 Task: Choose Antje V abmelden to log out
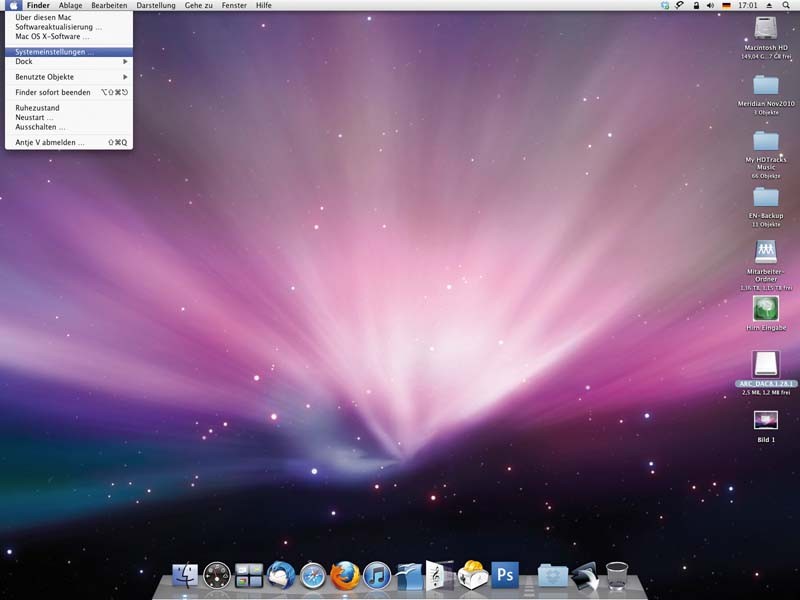[x=69, y=142]
